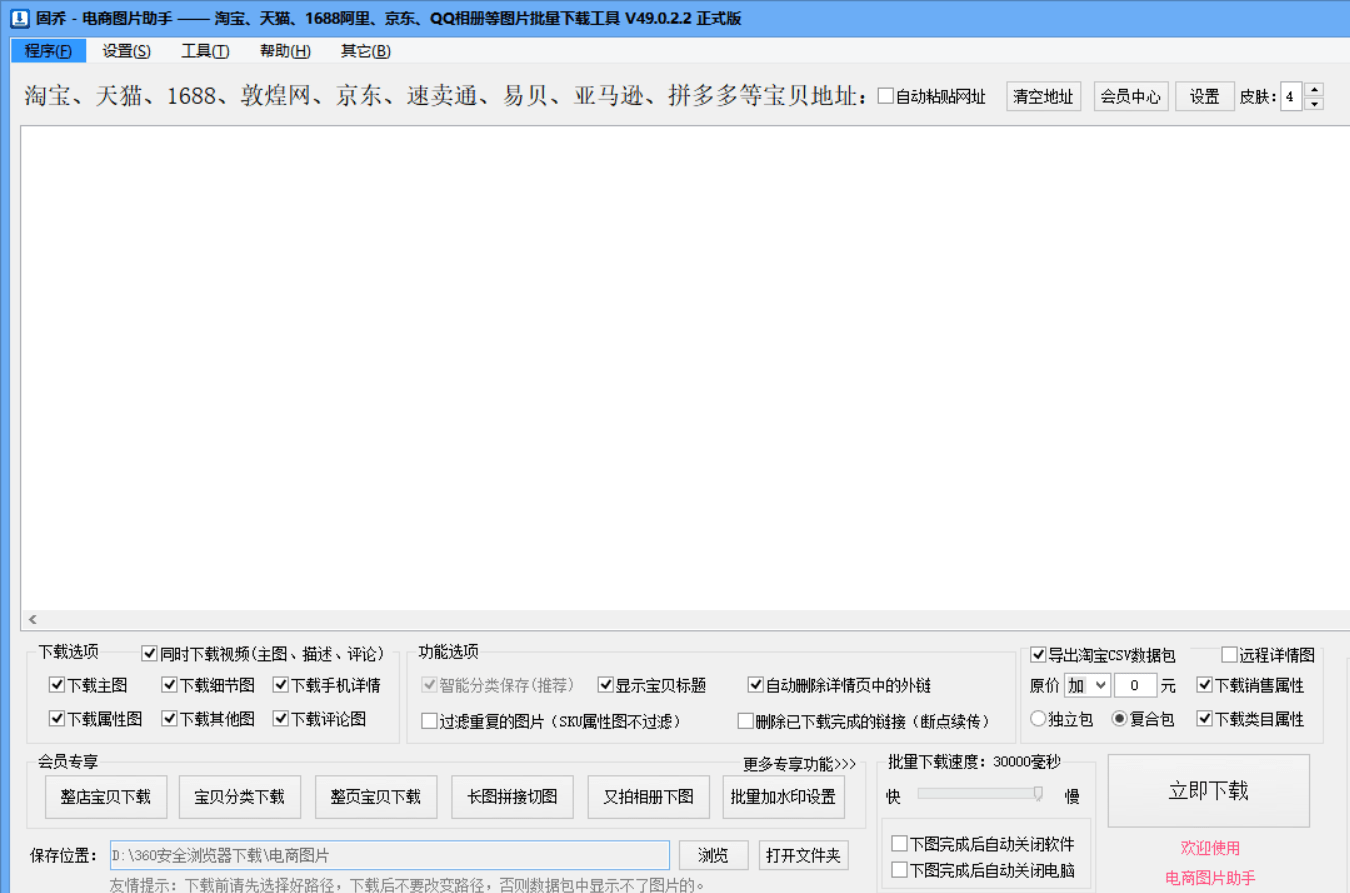
Task: Adjust the 批量下载速度 slider
Action: 1037,793
